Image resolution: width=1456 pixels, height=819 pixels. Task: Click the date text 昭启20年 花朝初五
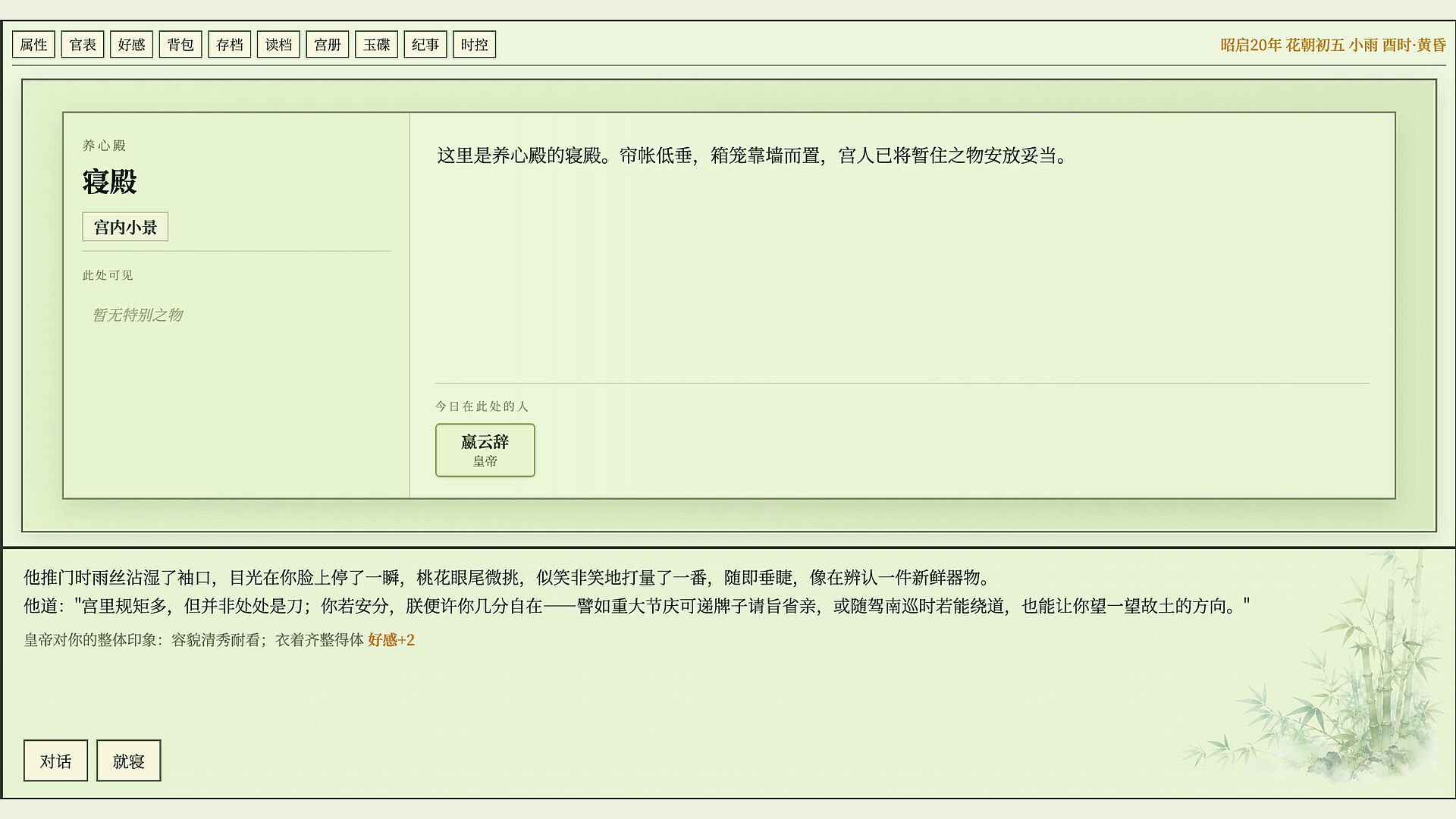click(x=1282, y=45)
